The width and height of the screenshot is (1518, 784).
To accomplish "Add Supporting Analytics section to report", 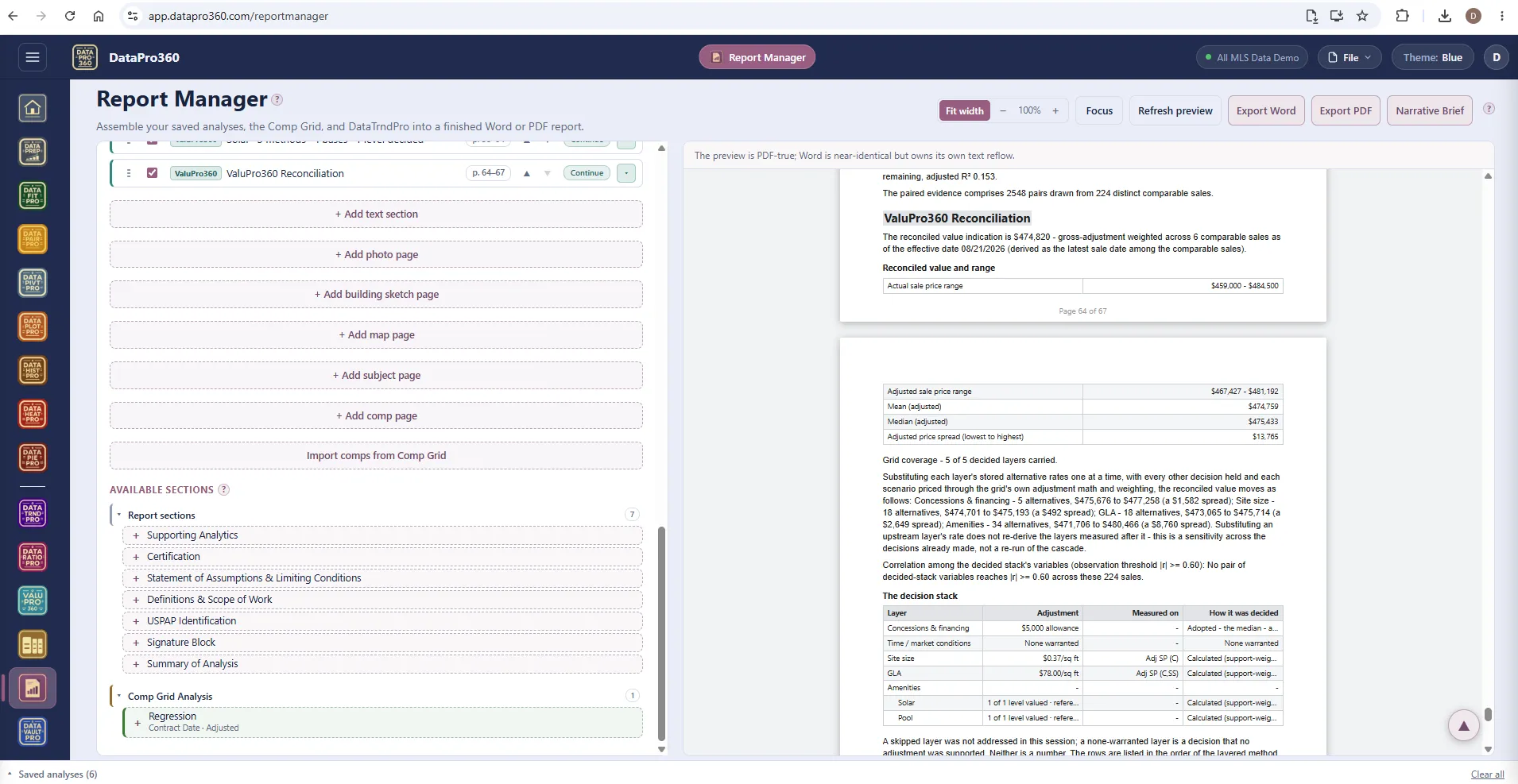I will [x=382, y=535].
